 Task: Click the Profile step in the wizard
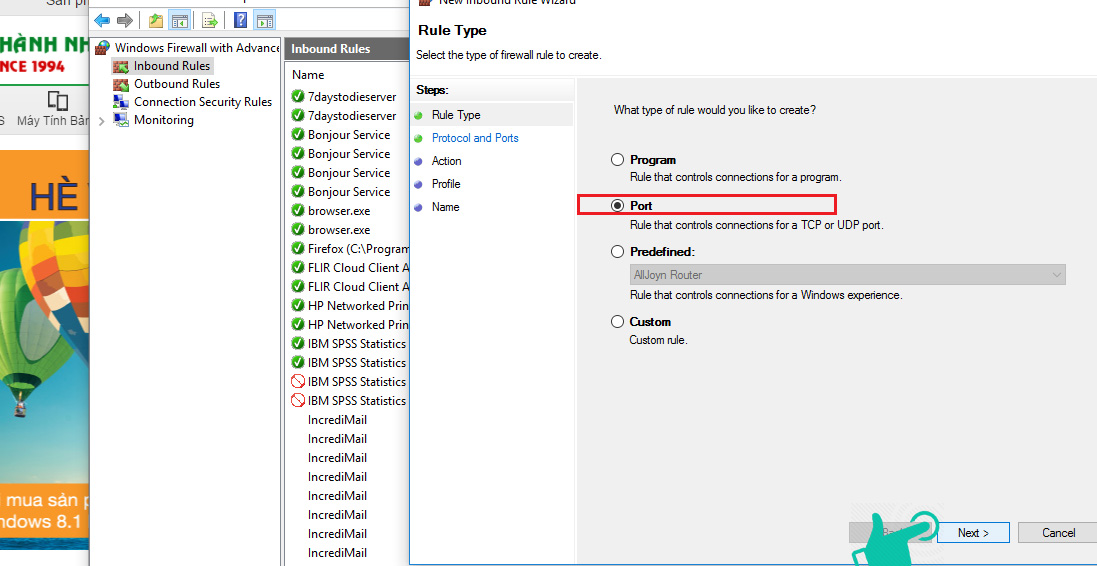[x=446, y=184]
